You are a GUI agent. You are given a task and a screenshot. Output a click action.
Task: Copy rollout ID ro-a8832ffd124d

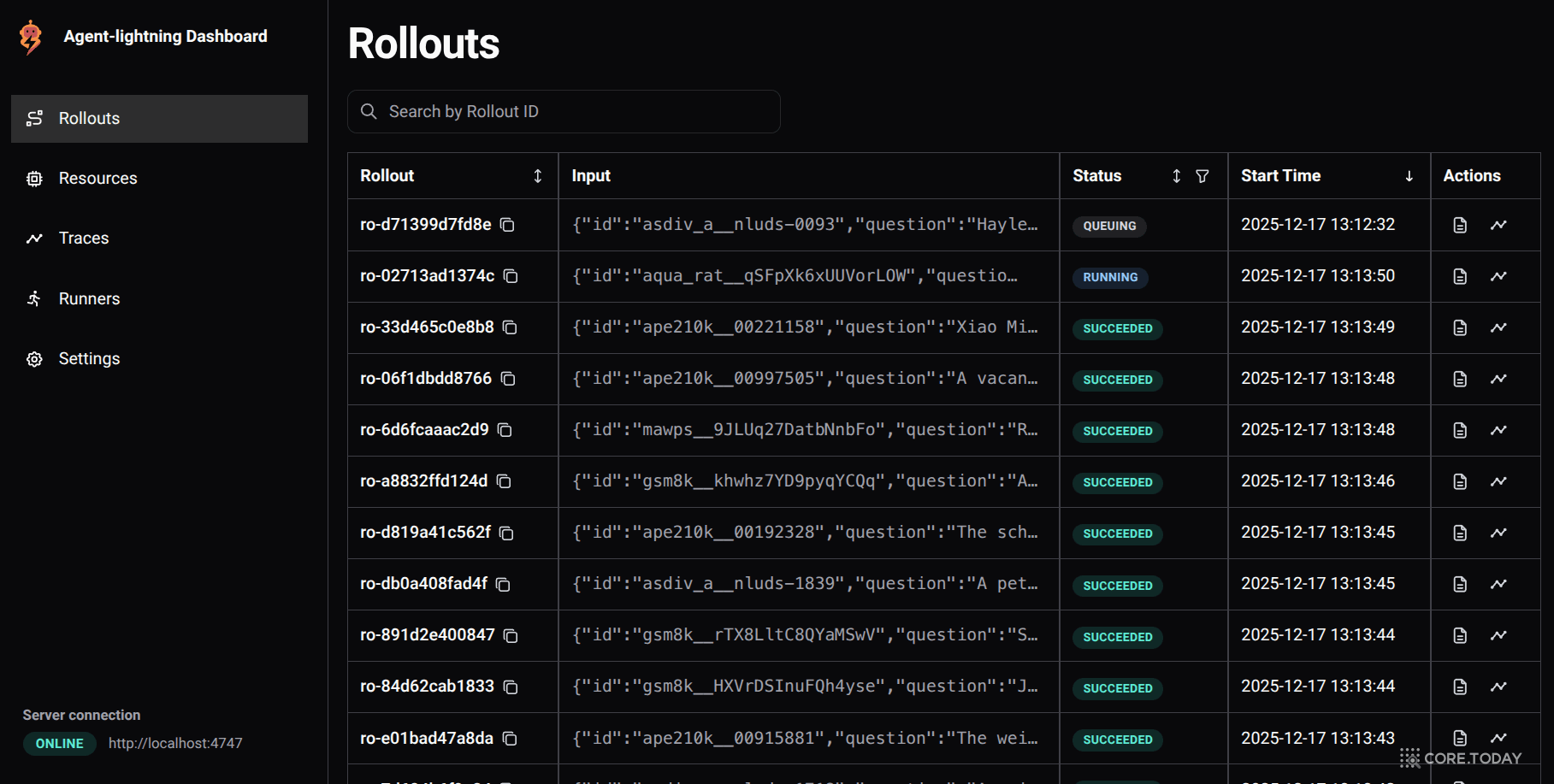click(x=504, y=481)
